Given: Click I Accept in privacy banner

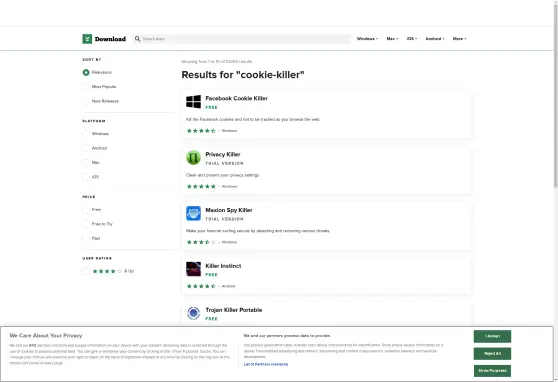Looking at the screenshot, I should [492, 336].
